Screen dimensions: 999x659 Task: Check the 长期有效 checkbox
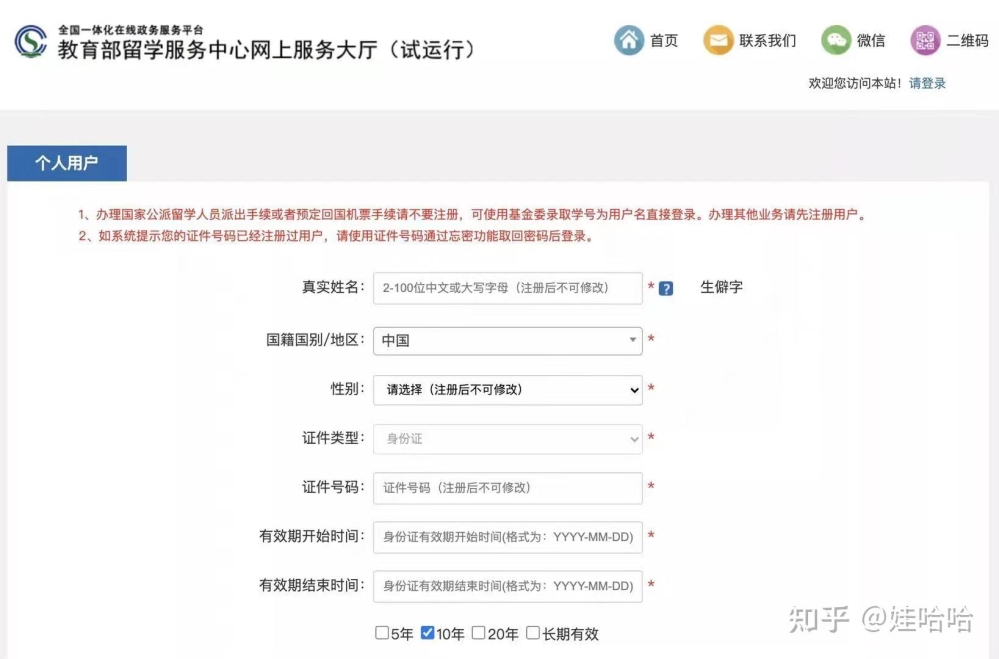point(533,633)
